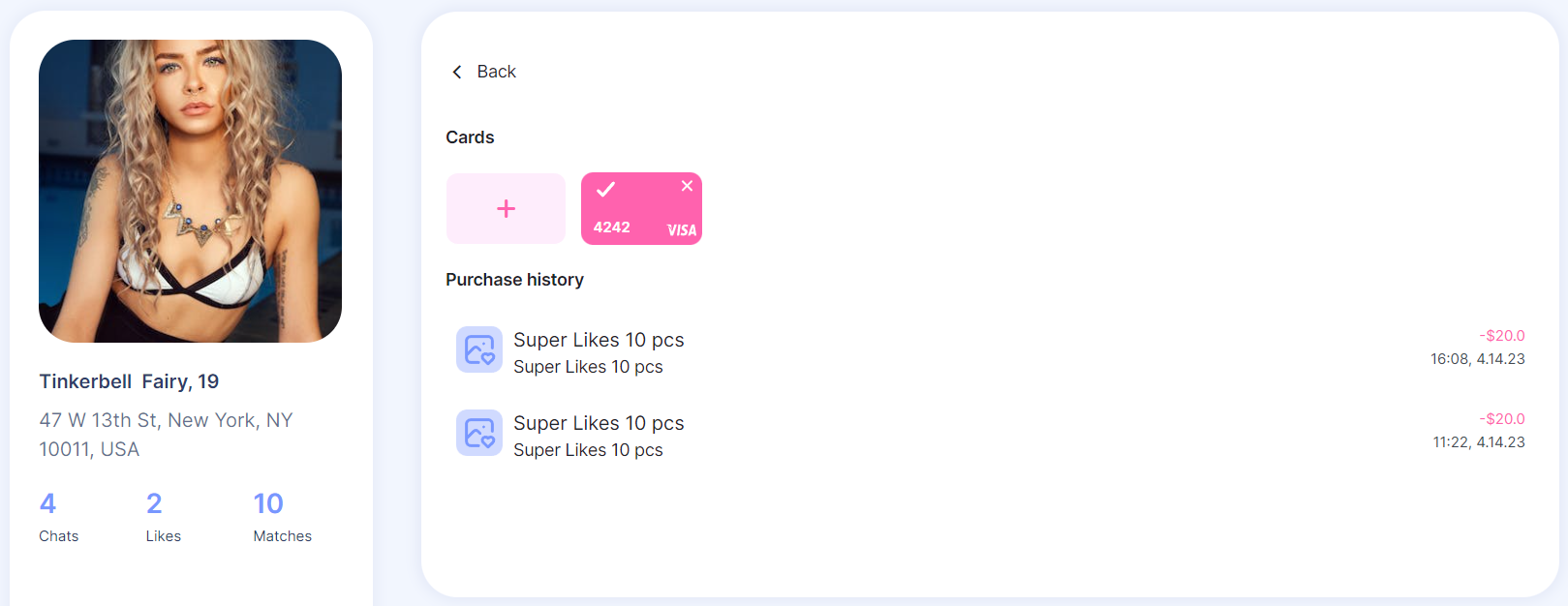Click the first -$20.0 amount

click(x=1502, y=336)
